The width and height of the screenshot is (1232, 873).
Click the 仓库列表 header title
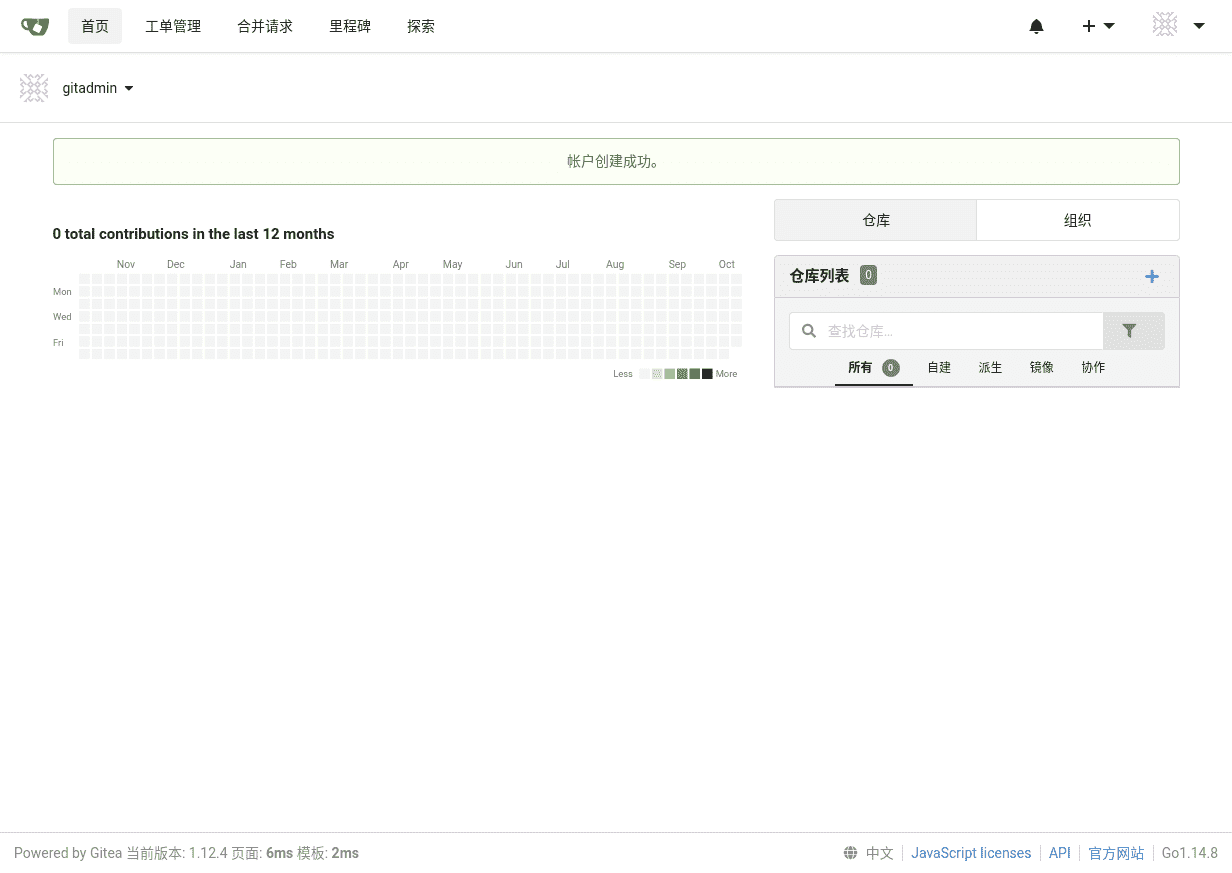pos(820,276)
